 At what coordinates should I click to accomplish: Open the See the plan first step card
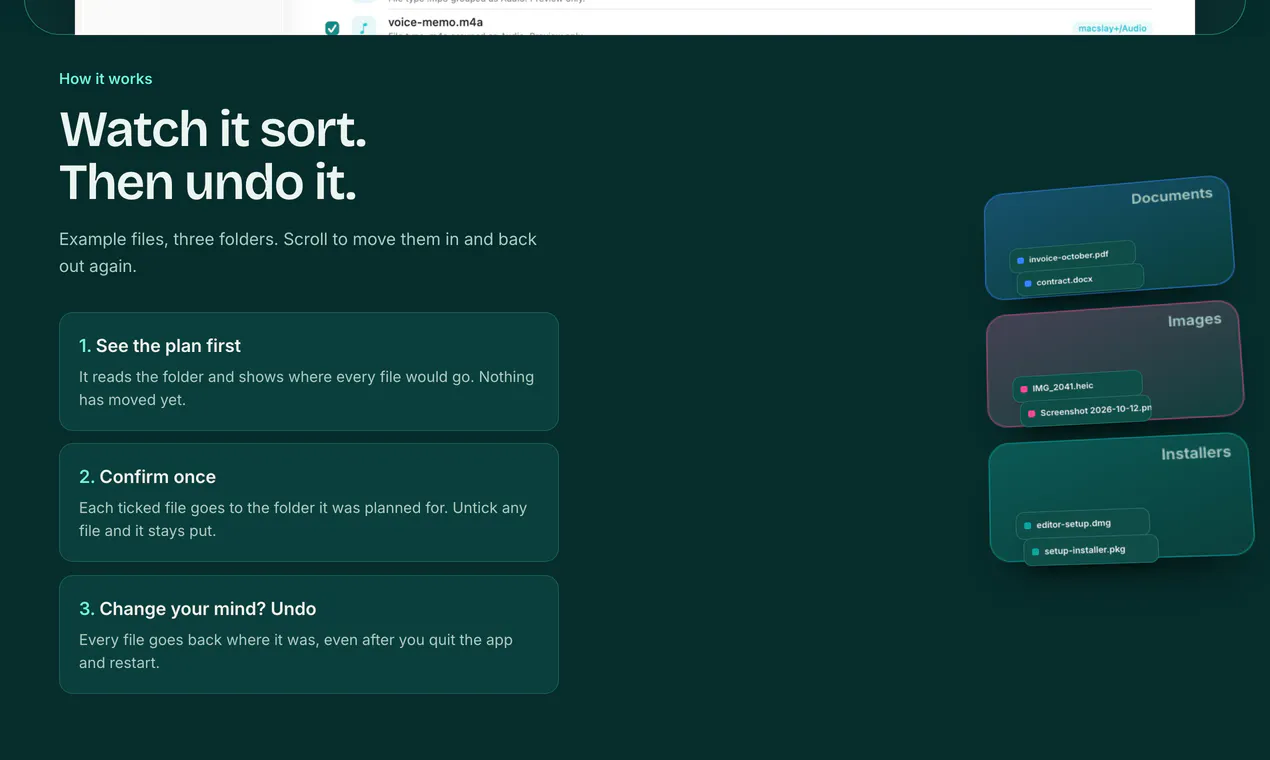(x=309, y=371)
